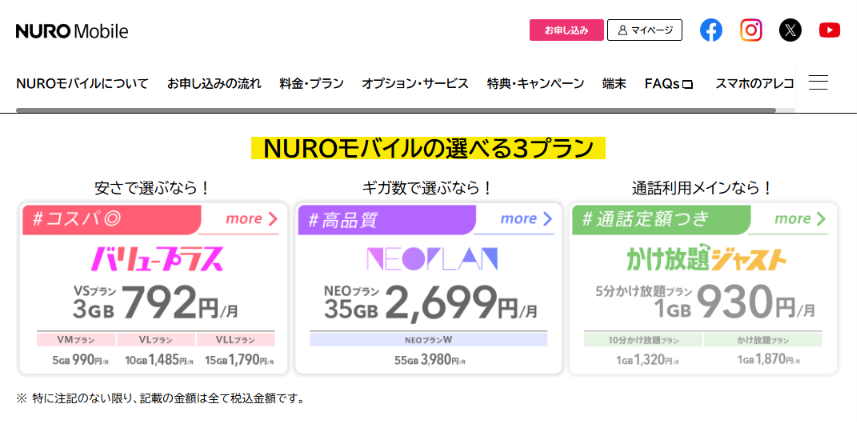Click the NEOプラン 35GB 2,699円 price

[x=431, y=303]
